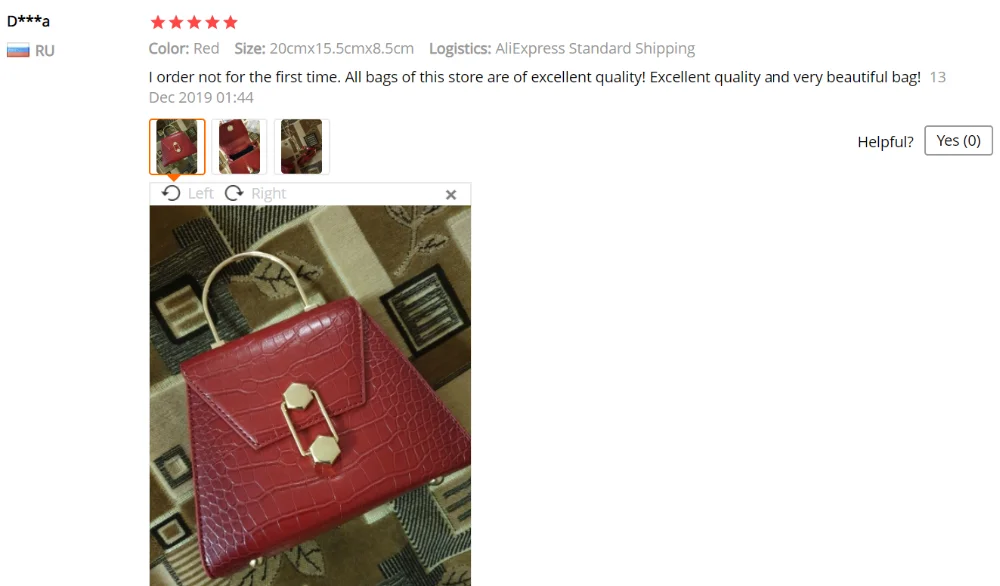This screenshot has width=1000, height=586.
Task: Close the enlarged photo viewer
Action: [451, 194]
